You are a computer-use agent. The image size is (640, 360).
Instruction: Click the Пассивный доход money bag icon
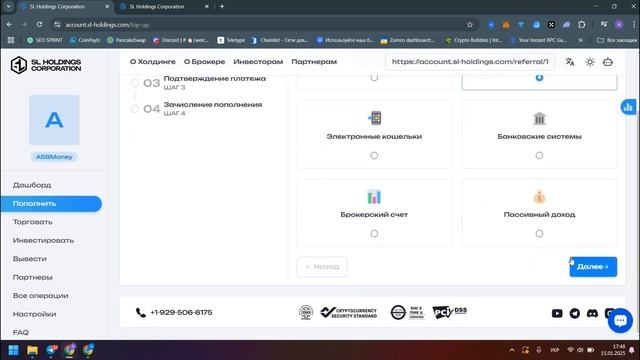[x=539, y=197]
